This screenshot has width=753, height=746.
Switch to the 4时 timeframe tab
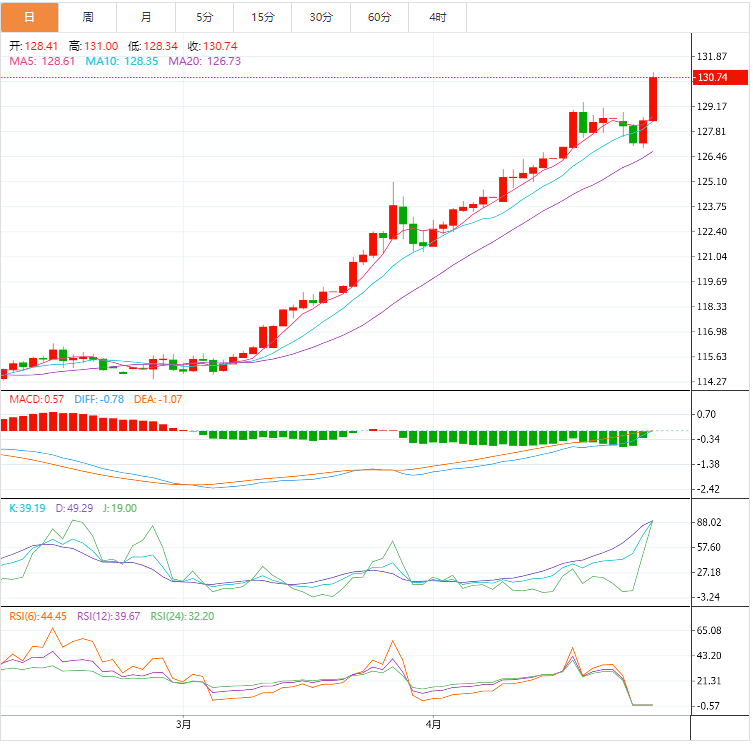pos(438,17)
